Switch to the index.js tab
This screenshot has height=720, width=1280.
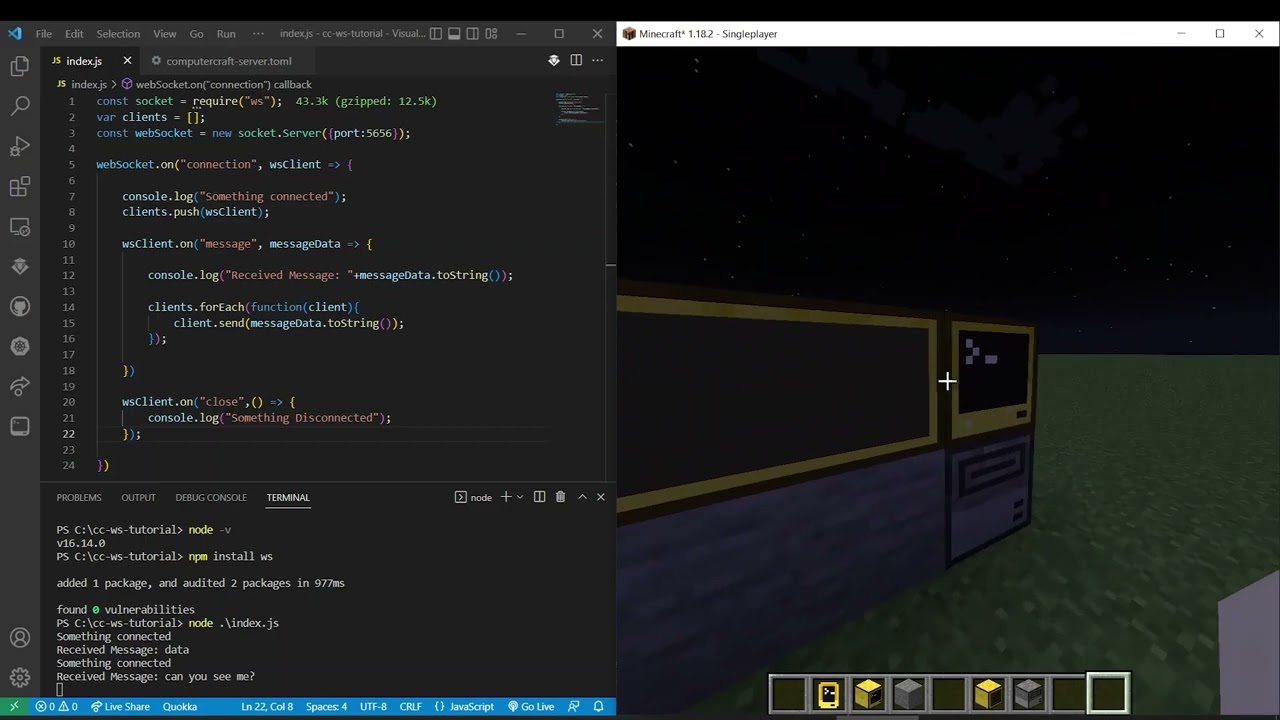coord(85,61)
